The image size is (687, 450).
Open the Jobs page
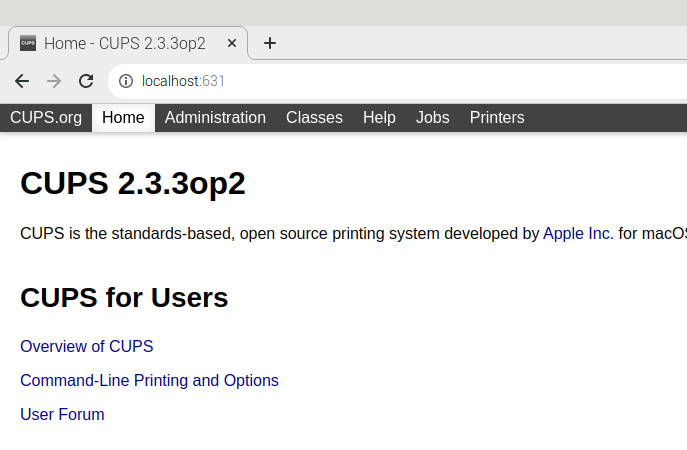pyautogui.click(x=432, y=117)
